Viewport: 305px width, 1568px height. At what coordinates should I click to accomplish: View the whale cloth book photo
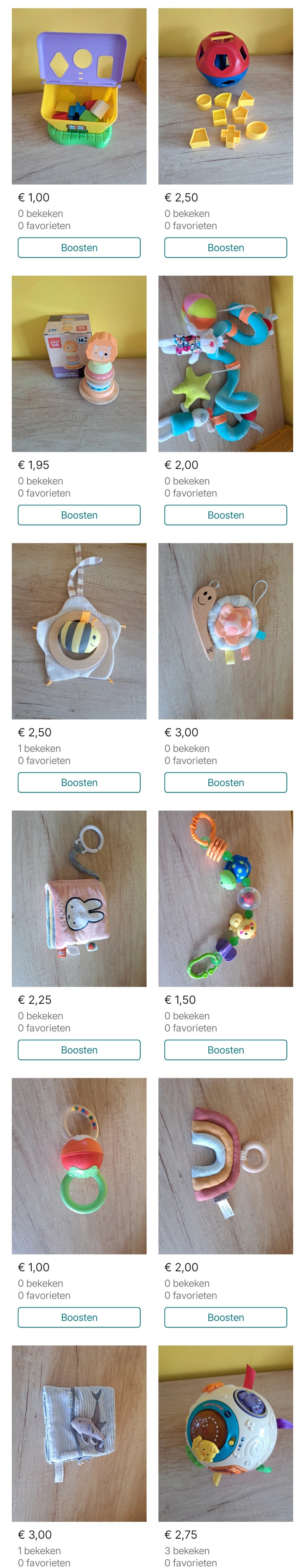[x=79, y=1433]
